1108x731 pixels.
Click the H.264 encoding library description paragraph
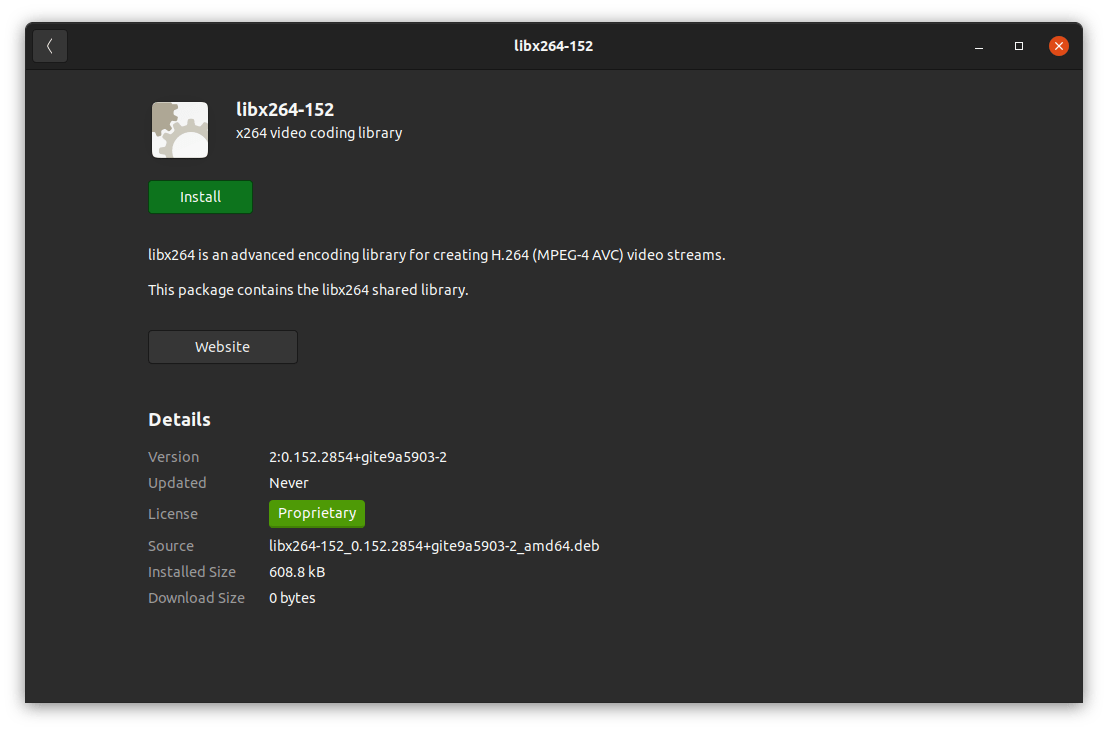pos(436,255)
